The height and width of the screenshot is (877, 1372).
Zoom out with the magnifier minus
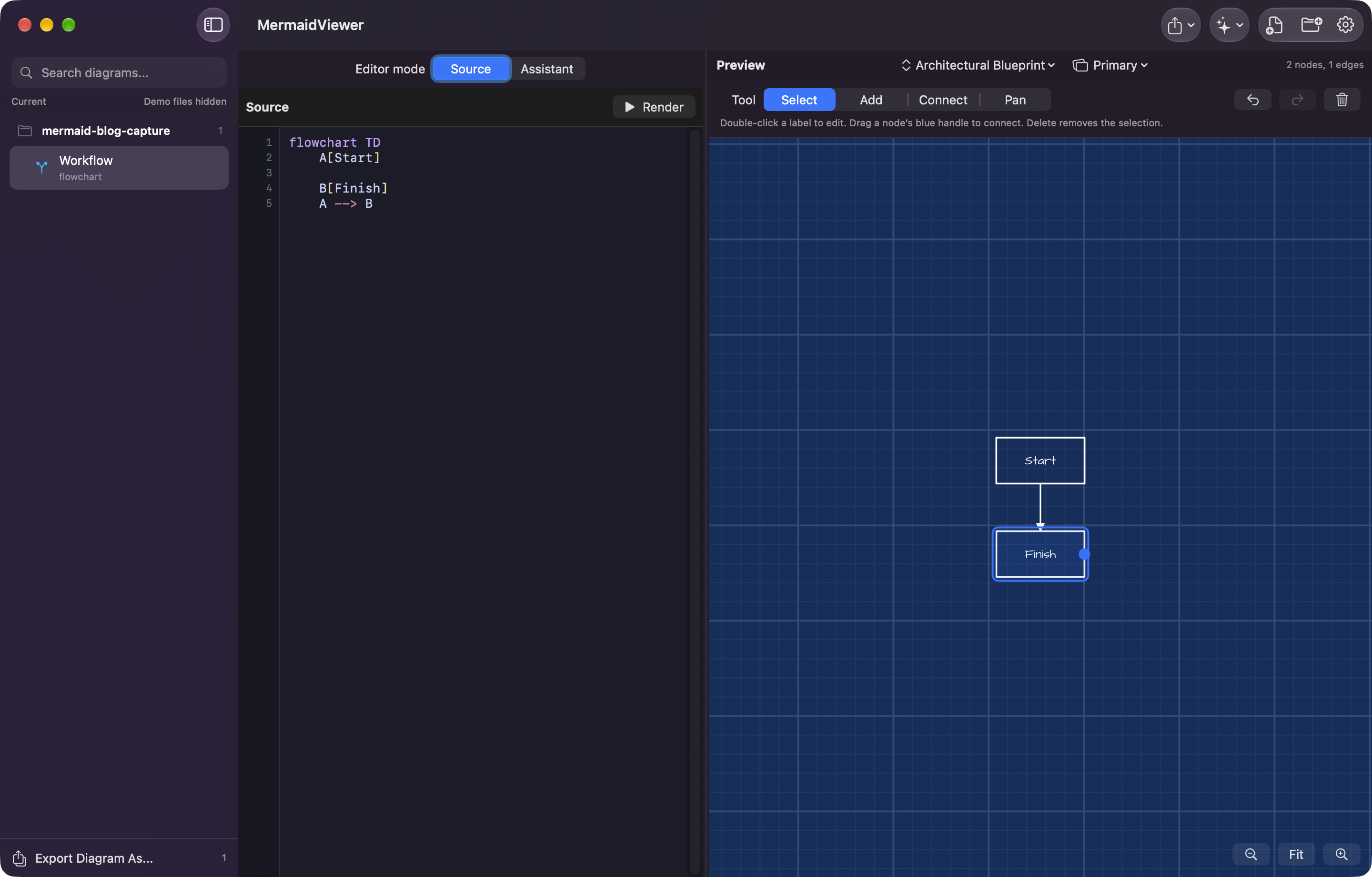coord(1251,854)
